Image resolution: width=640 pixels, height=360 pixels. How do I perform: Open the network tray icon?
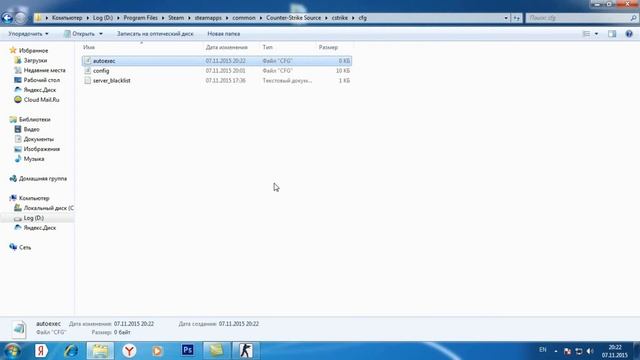pos(579,351)
